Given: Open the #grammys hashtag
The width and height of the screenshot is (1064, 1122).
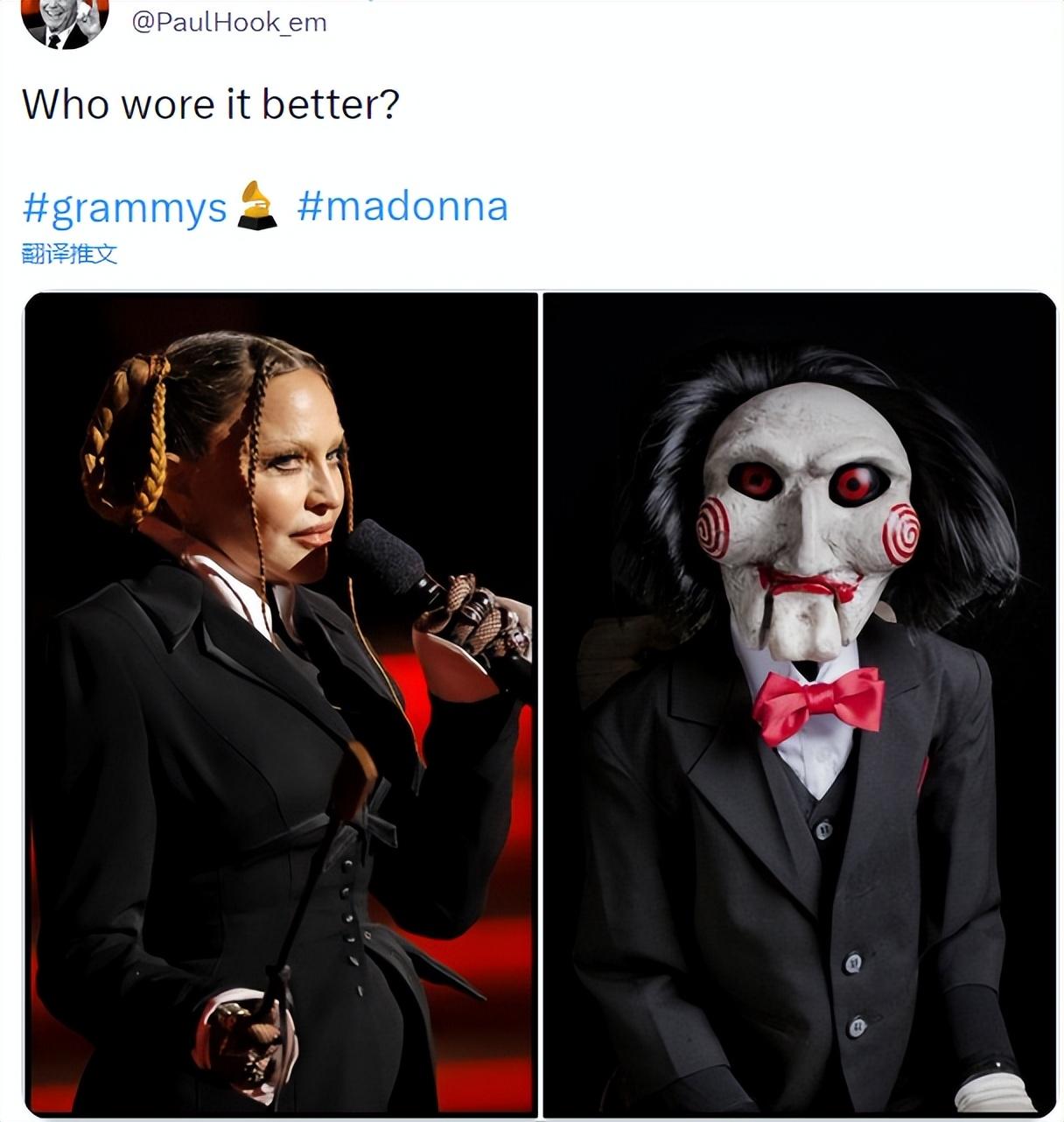Looking at the screenshot, I should click(x=124, y=207).
